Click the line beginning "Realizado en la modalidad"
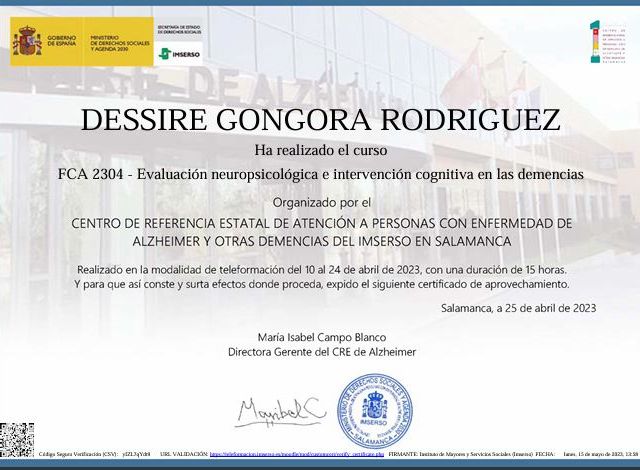Screen dimensions: 640x470 [322, 270]
